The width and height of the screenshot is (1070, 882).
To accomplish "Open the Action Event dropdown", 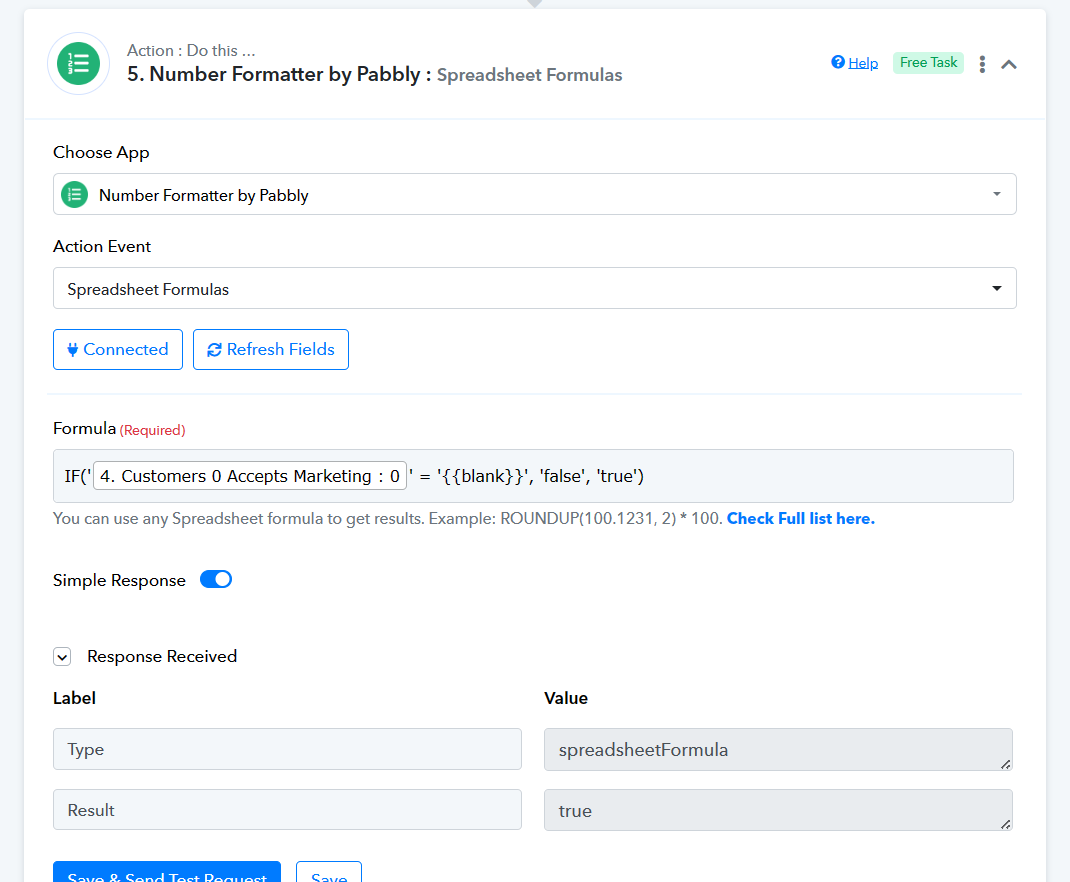I will [x=534, y=288].
